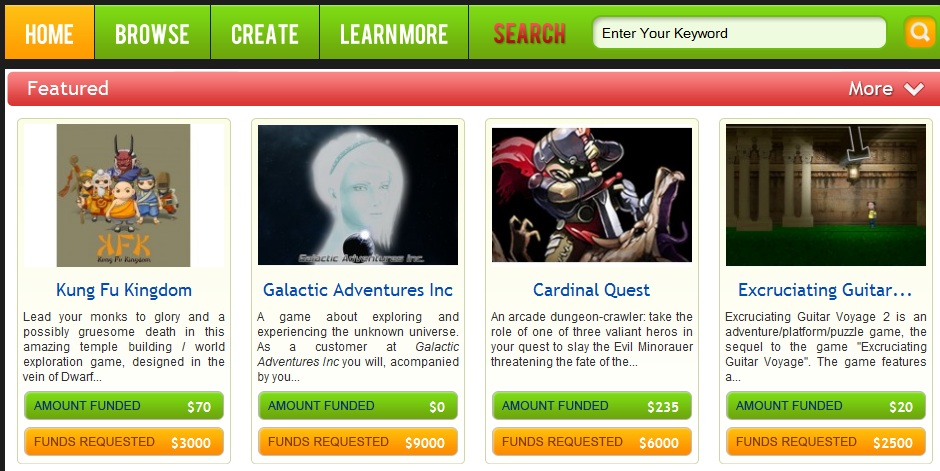Click the orange search magnifier icon
Image resolution: width=940 pixels, height=471 pixels.
tap(920, 32)
